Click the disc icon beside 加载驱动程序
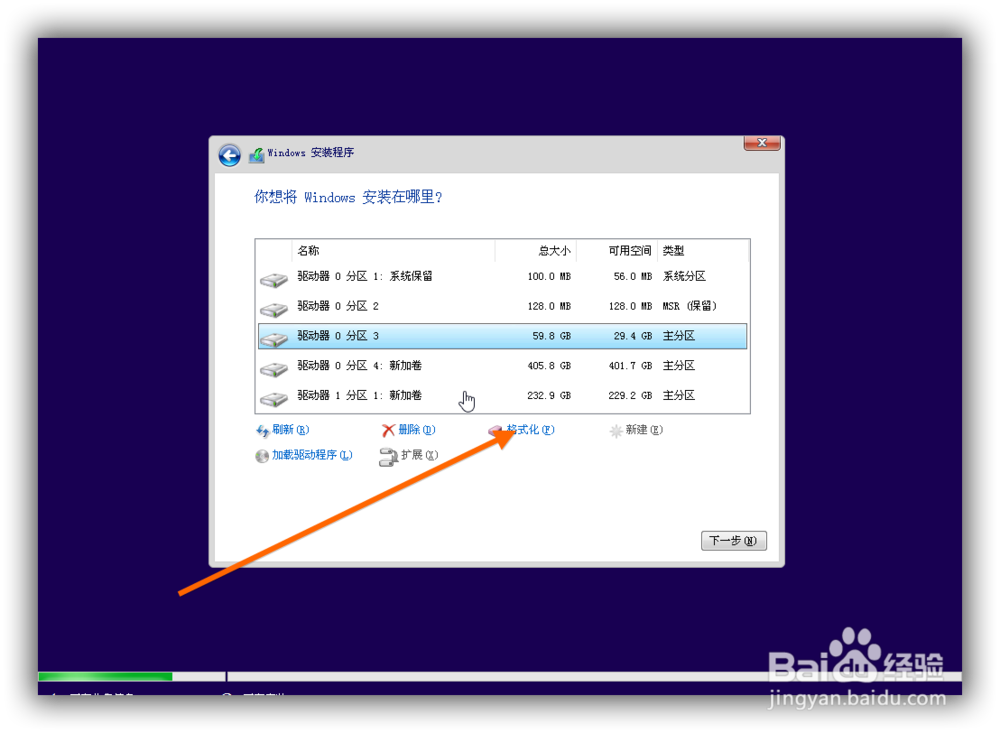This screenshot has height=733, width=1000. [261, 456]
